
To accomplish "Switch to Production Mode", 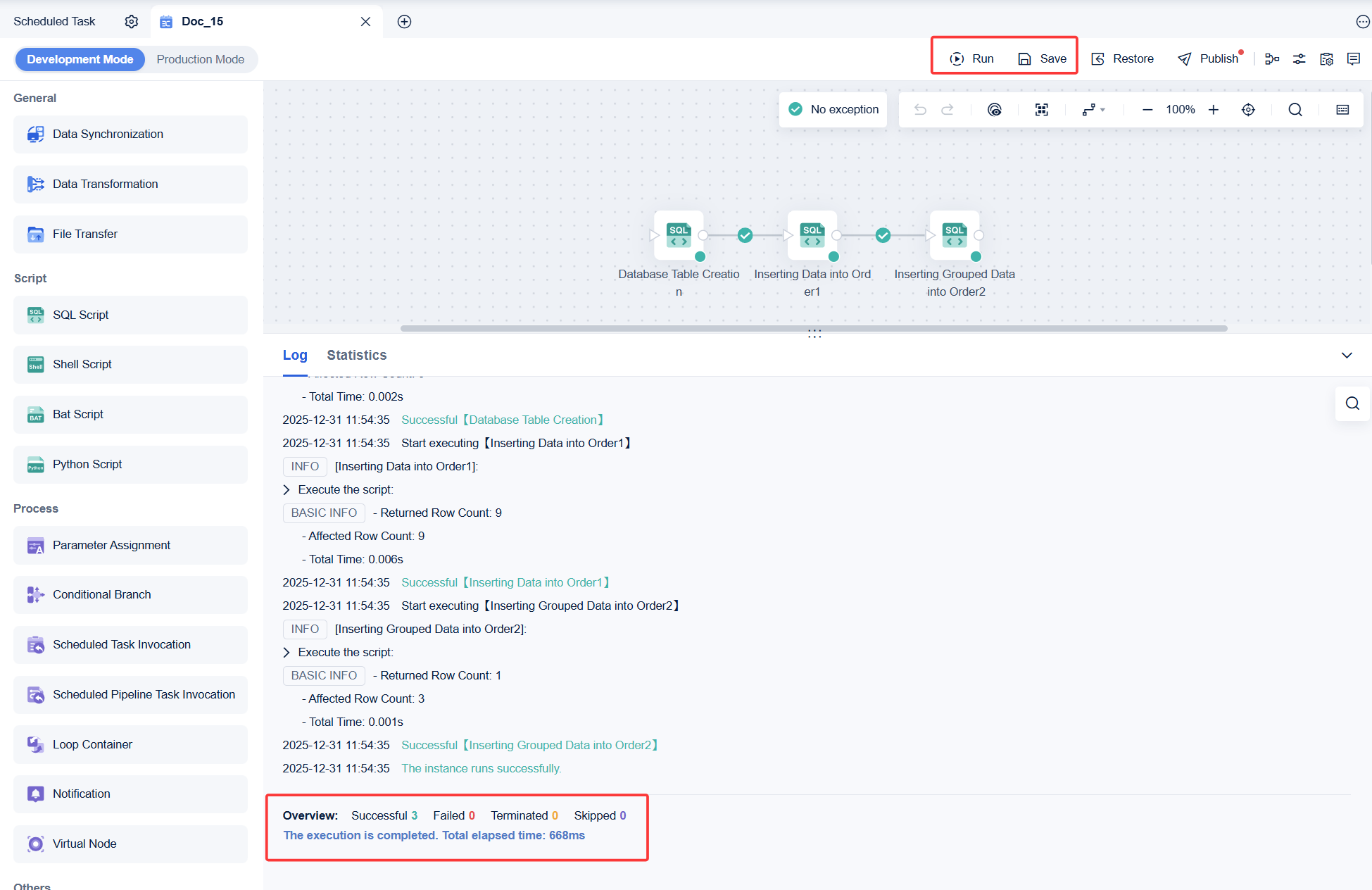I will point(201,59).
